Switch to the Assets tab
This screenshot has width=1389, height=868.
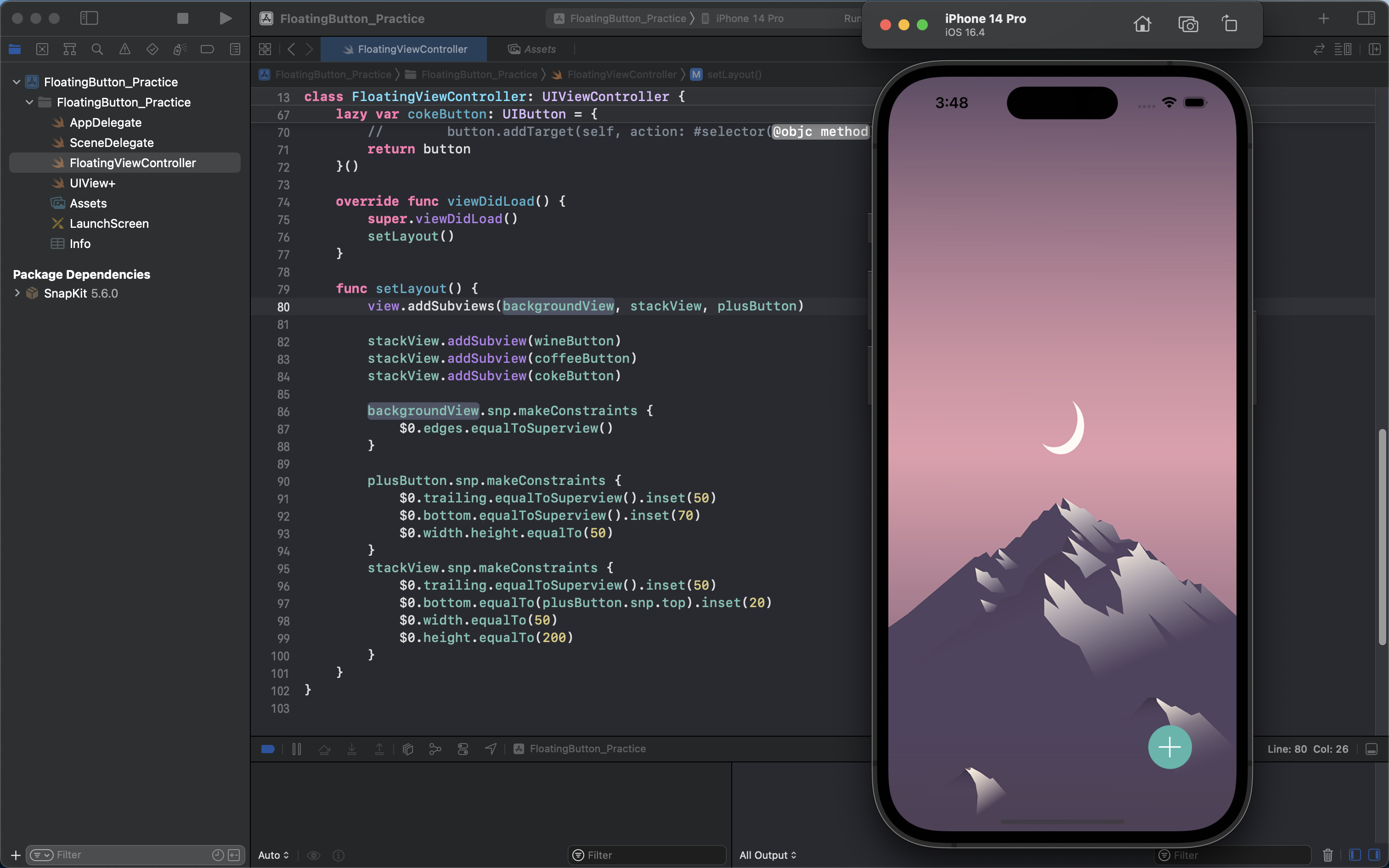(x=532, y=50)
